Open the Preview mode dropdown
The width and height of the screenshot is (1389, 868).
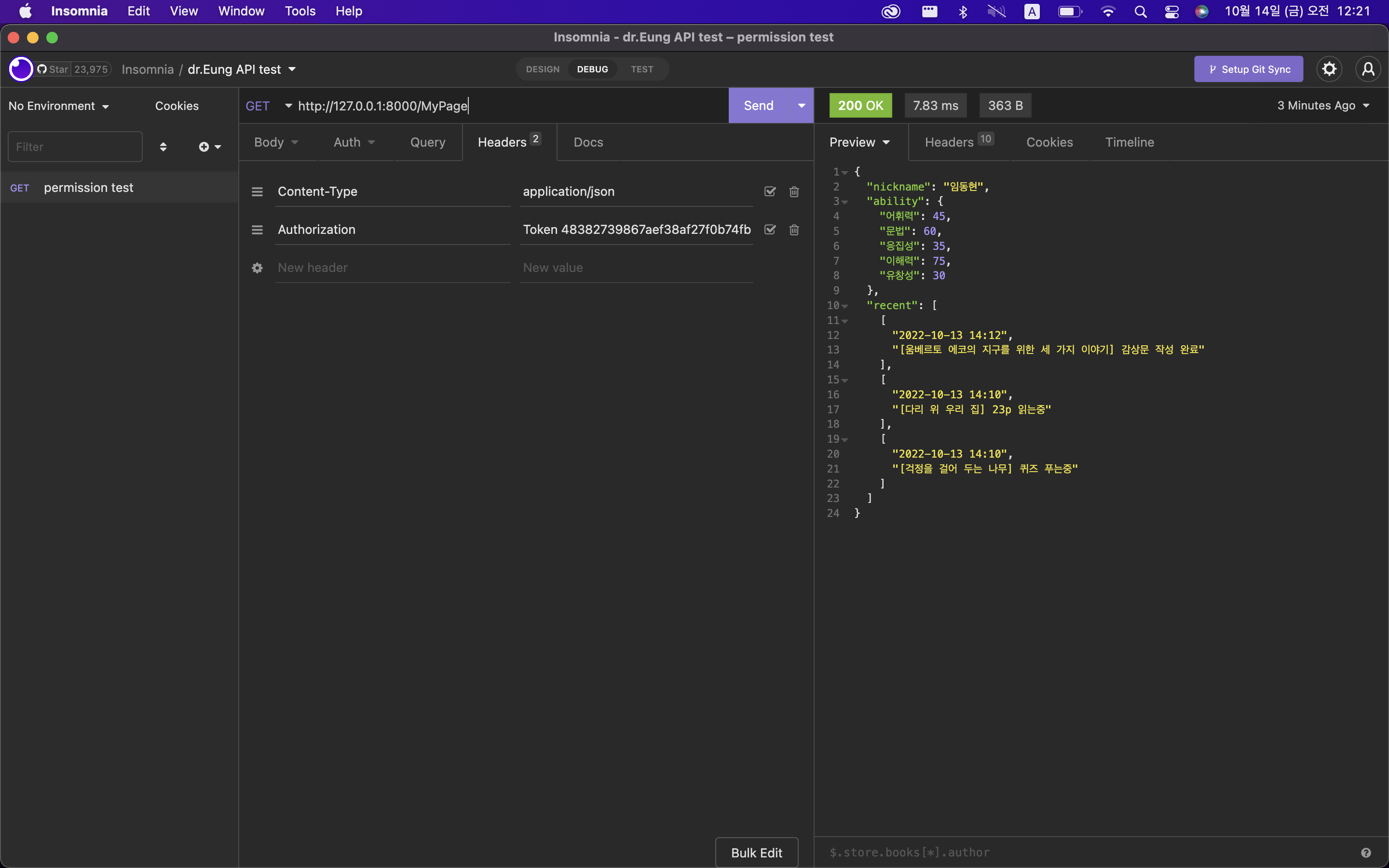pyautogui.click(x=859, y=142)
